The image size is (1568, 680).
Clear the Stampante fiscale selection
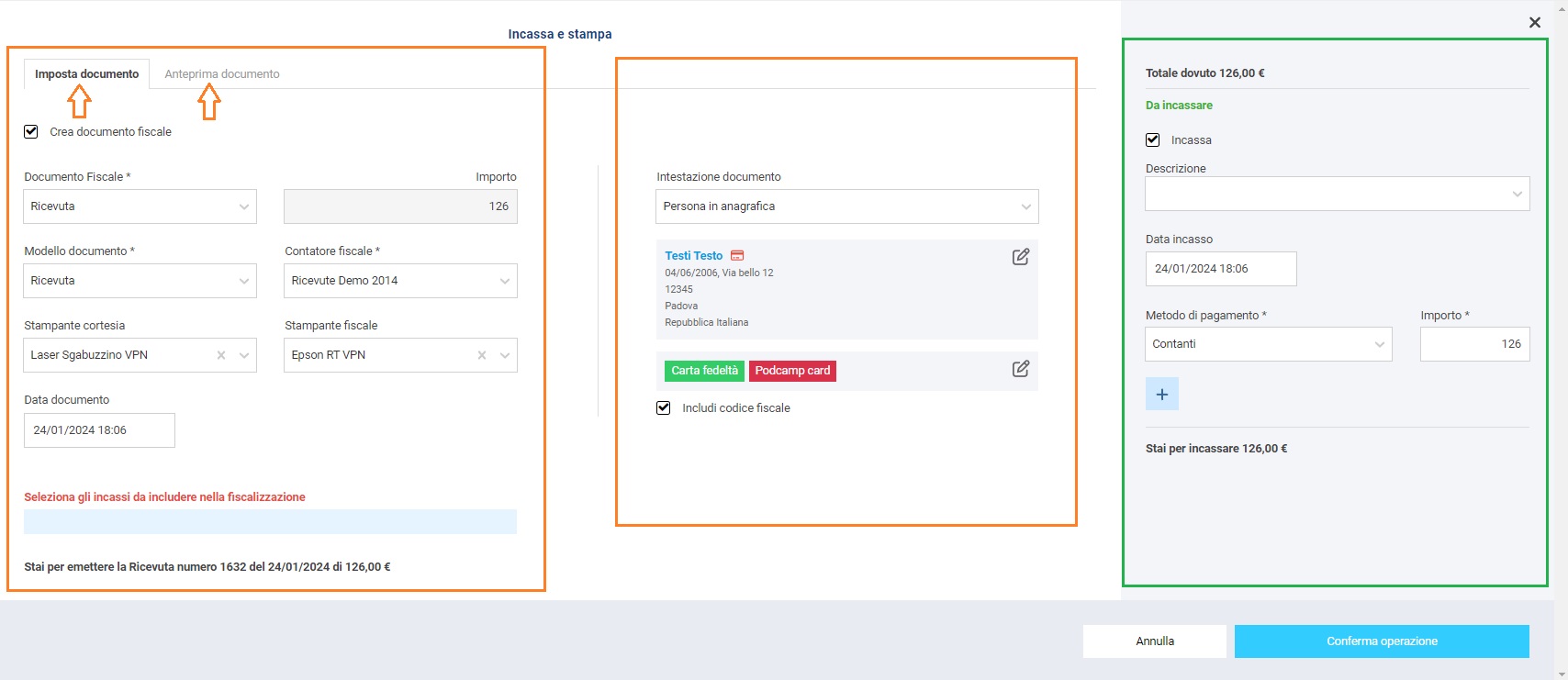coord(482,355)
